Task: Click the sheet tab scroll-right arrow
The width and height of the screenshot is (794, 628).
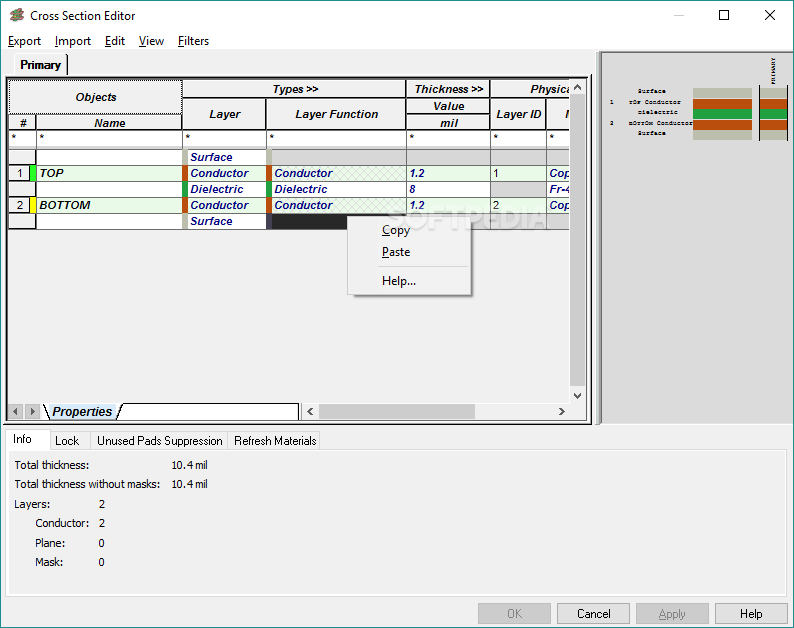Action: pyautogui.click(x=32, y=411)
